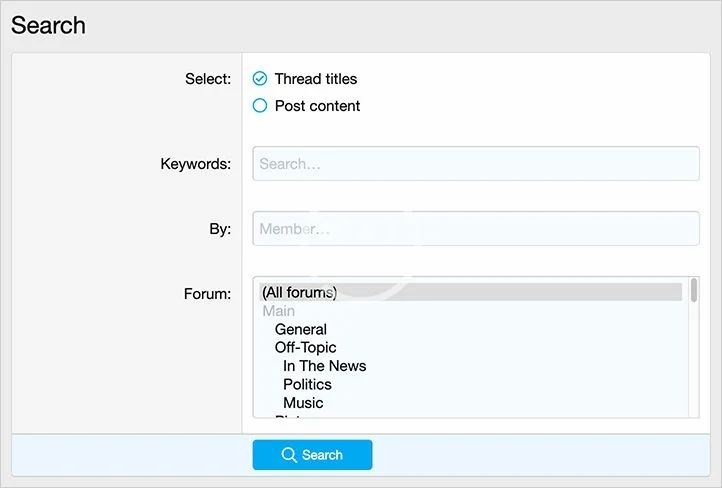The width and height of the screenshot is (722, 488).
Task: Select Off-Topic in the Forum list
Action: click(305, 348)
